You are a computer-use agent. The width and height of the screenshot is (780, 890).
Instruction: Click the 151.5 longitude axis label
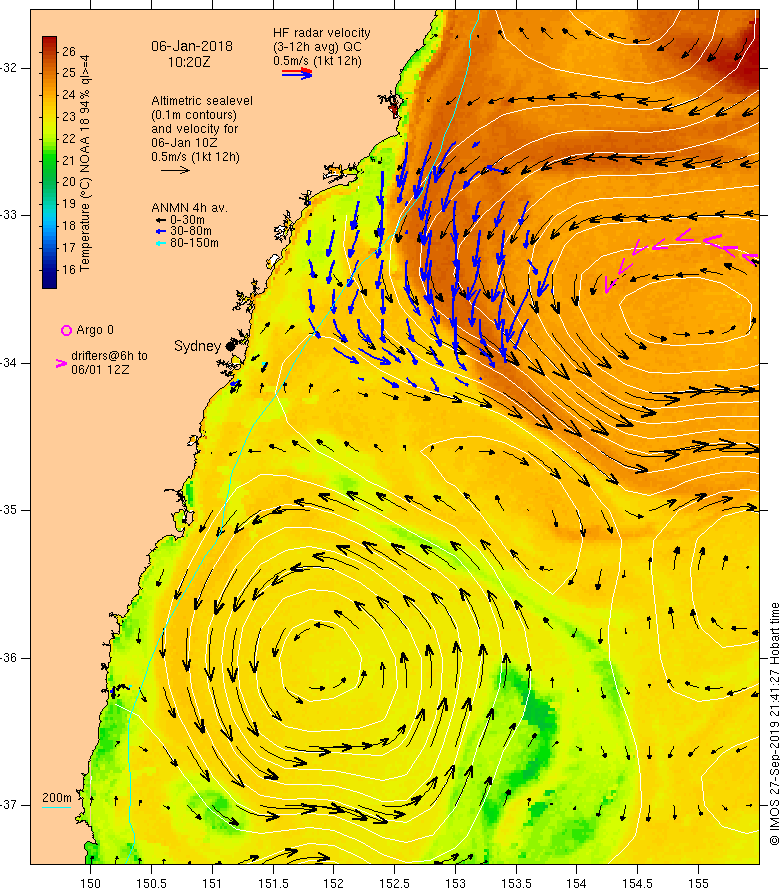click(273, 884)
